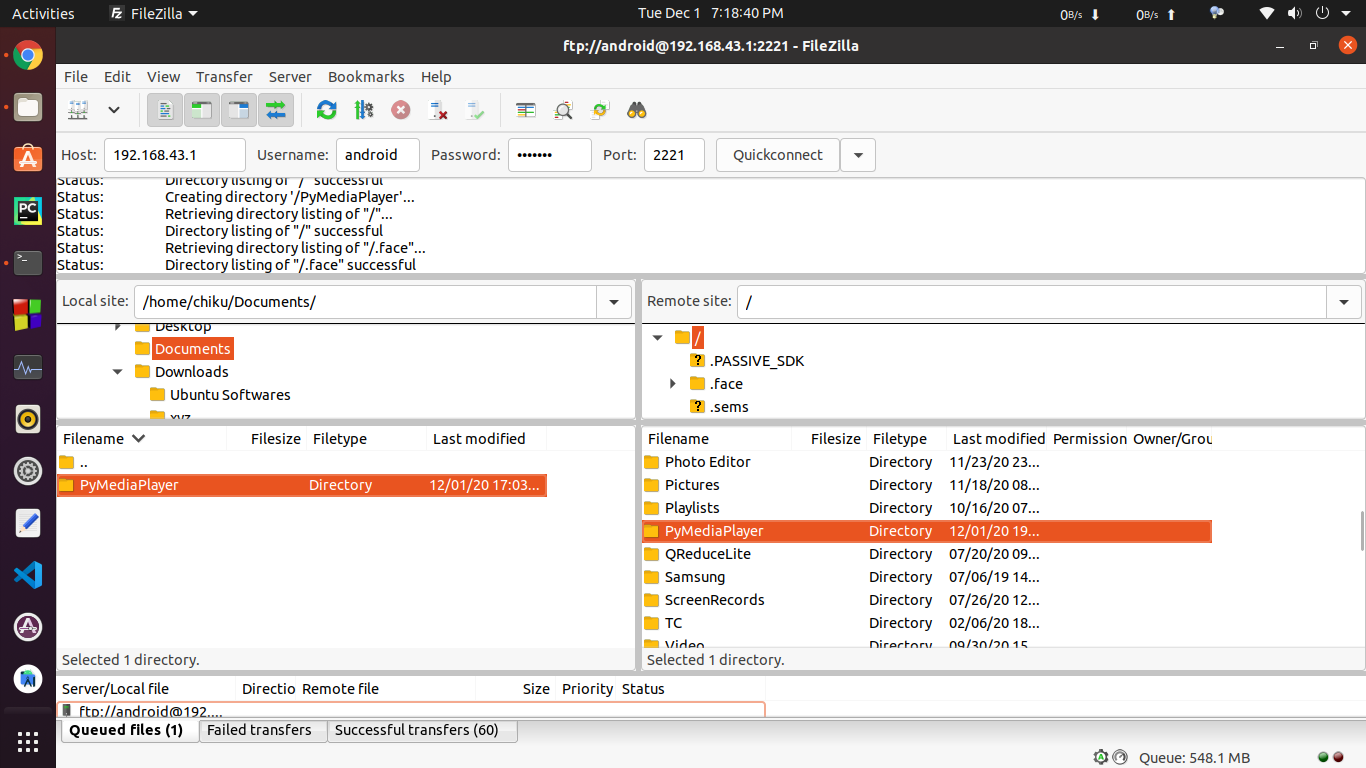Expand the .face folder in the remote tree

coord(673,384)
